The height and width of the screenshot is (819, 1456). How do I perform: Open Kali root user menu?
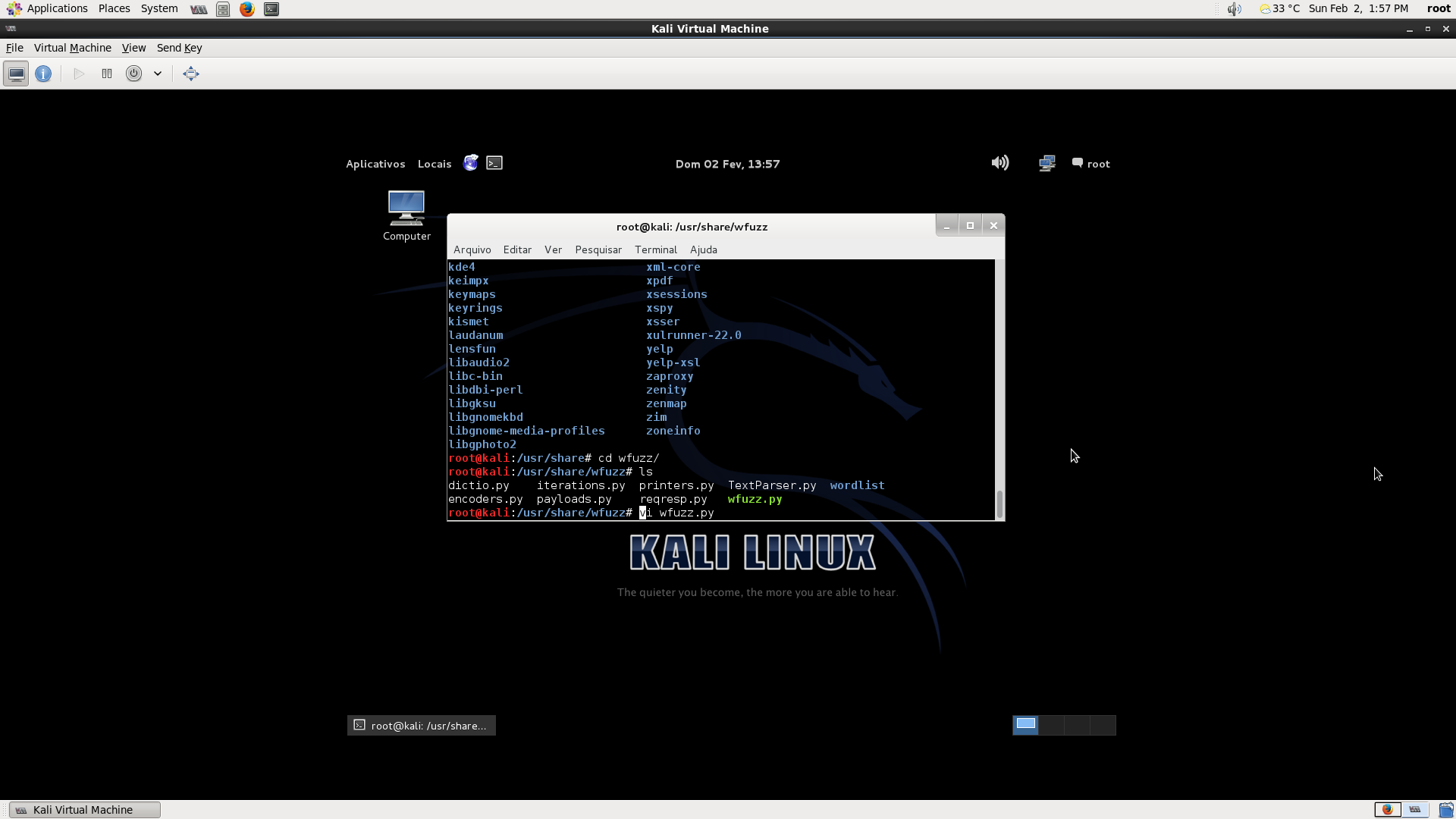pyautogui.click(x=1090, y=164)
